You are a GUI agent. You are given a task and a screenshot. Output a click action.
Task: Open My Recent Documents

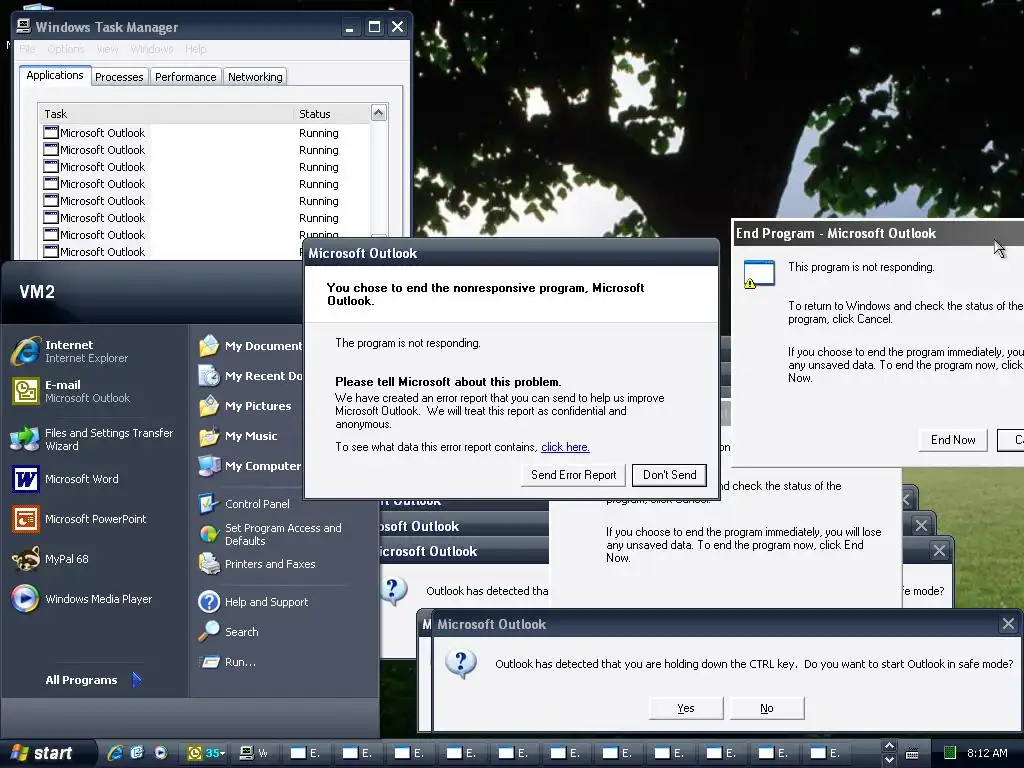250,376
